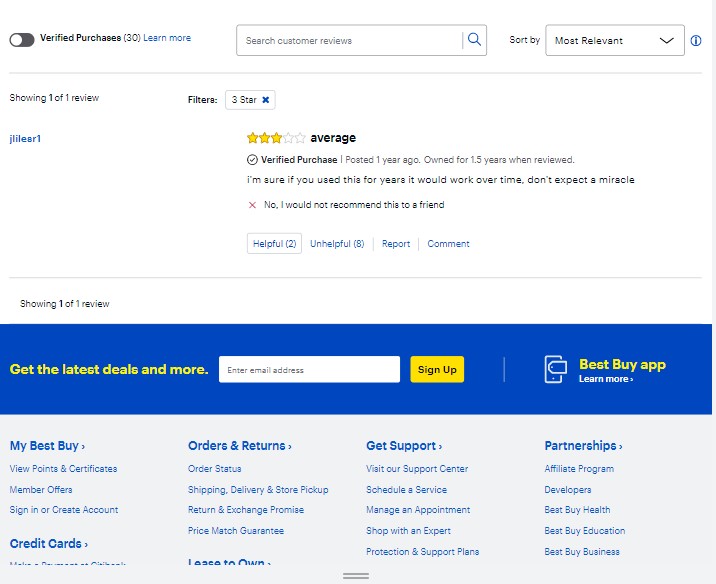Open Partnerships section

583,446
